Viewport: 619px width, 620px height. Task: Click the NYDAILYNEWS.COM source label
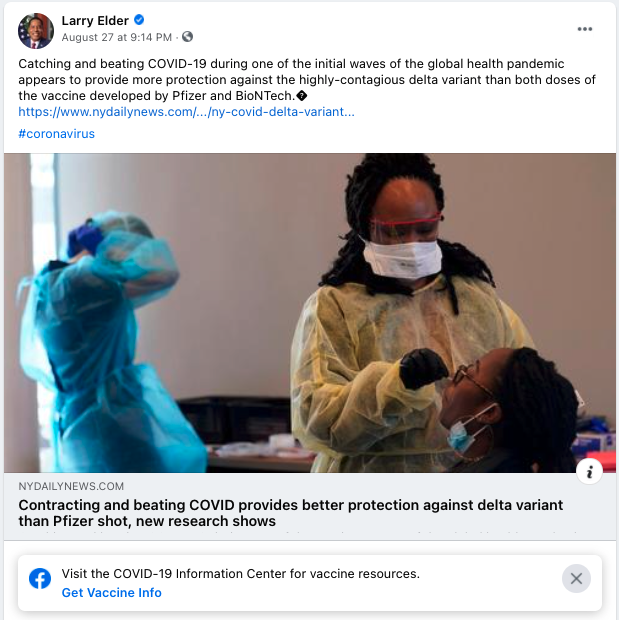coord(71,486)
